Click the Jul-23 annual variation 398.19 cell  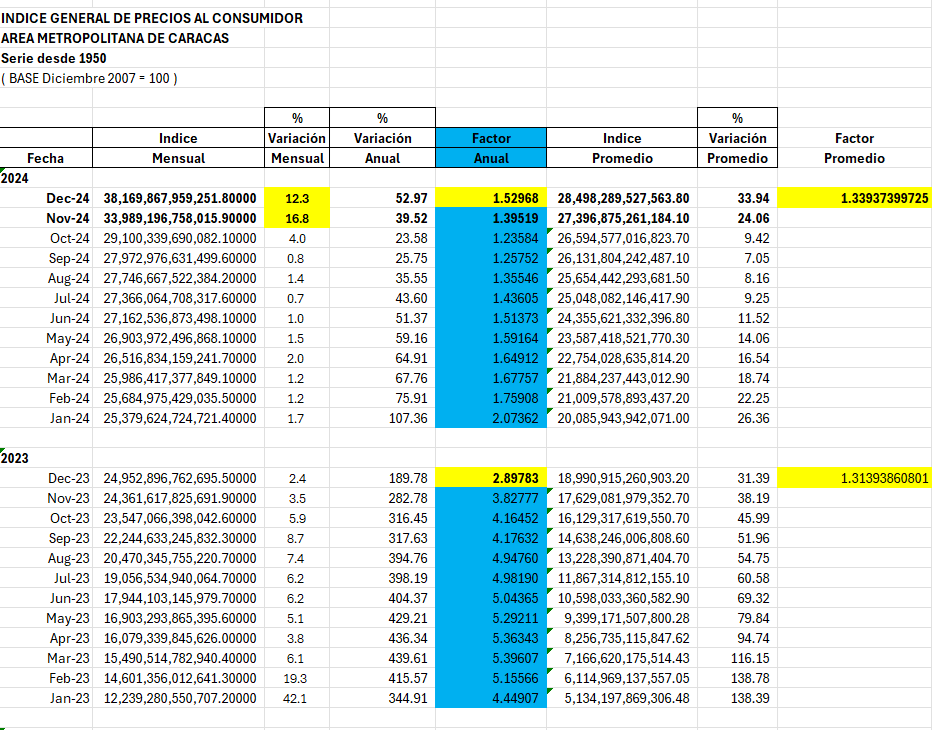pos(382,578)
